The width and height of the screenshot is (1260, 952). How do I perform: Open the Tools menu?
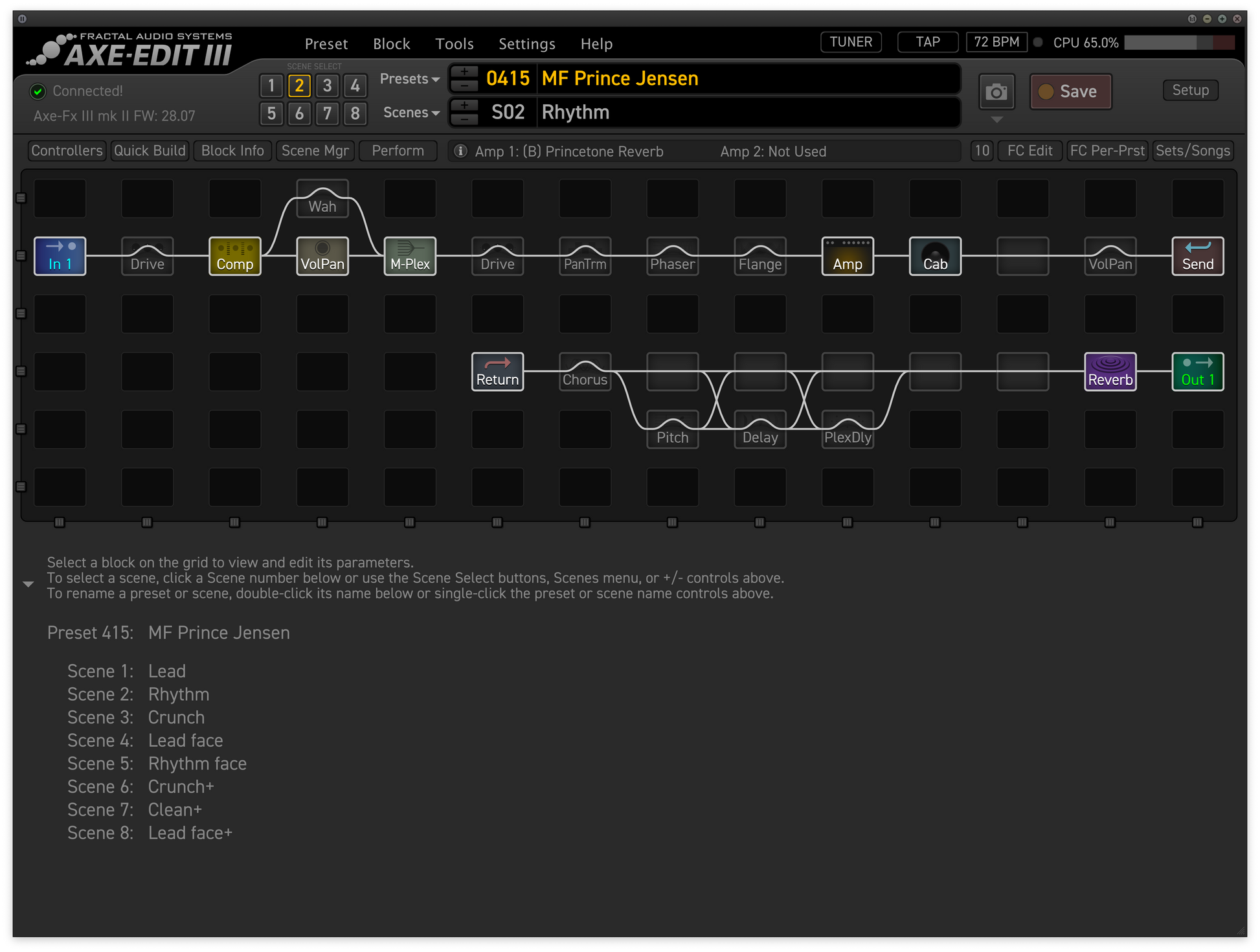454,44
